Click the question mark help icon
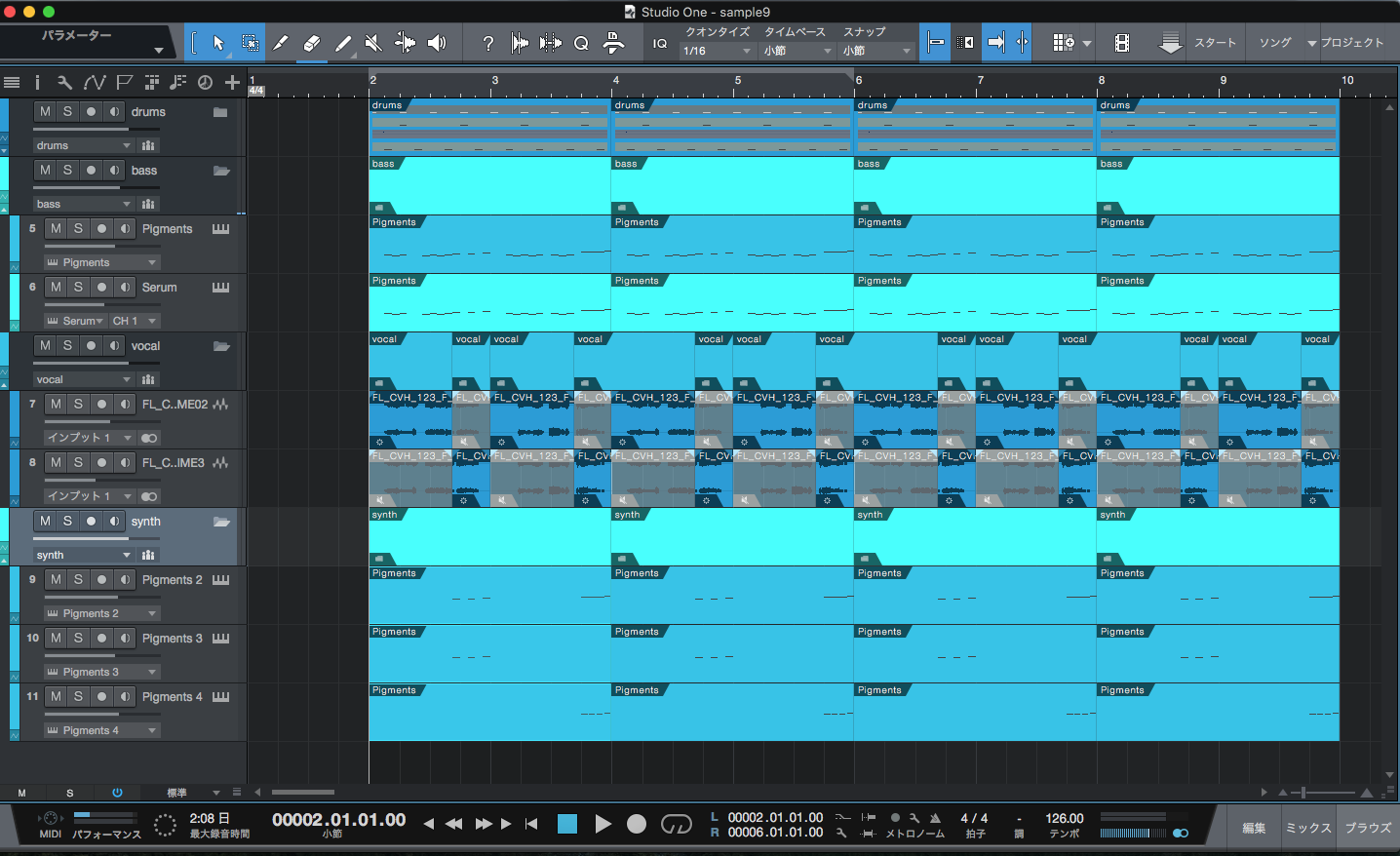This screenshot has height=856, width=1400. click(488, 43)
